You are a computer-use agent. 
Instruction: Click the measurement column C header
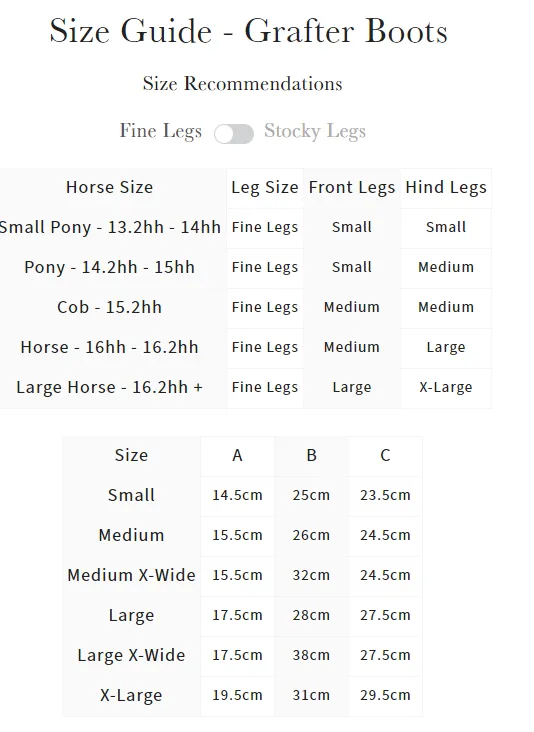click(x=385, y=455)
